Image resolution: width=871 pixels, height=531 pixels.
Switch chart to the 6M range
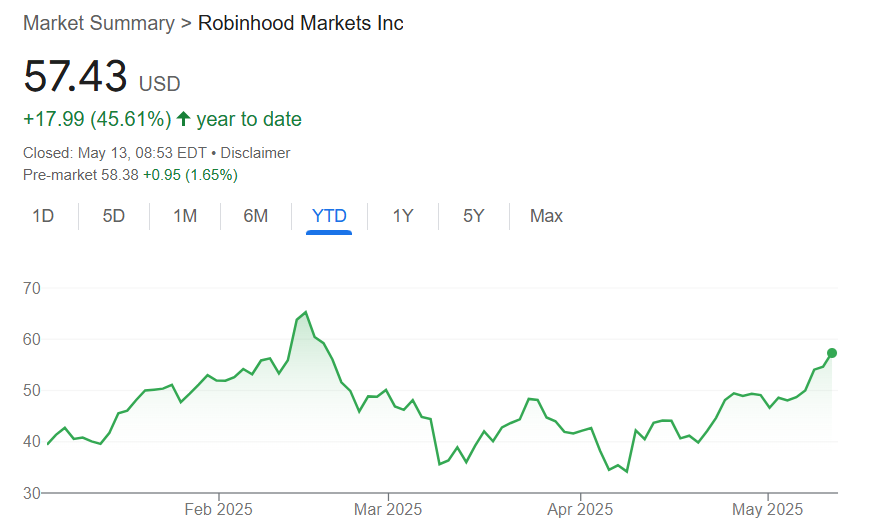[x=256, y=216]
